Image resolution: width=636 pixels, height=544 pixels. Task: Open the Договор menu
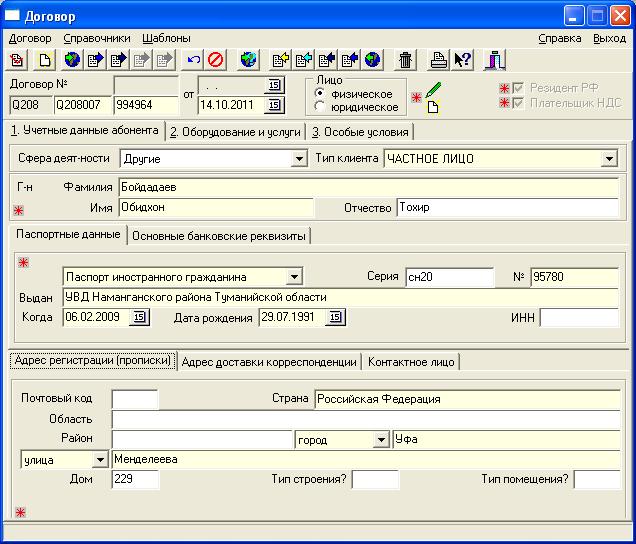click(30, 39)
